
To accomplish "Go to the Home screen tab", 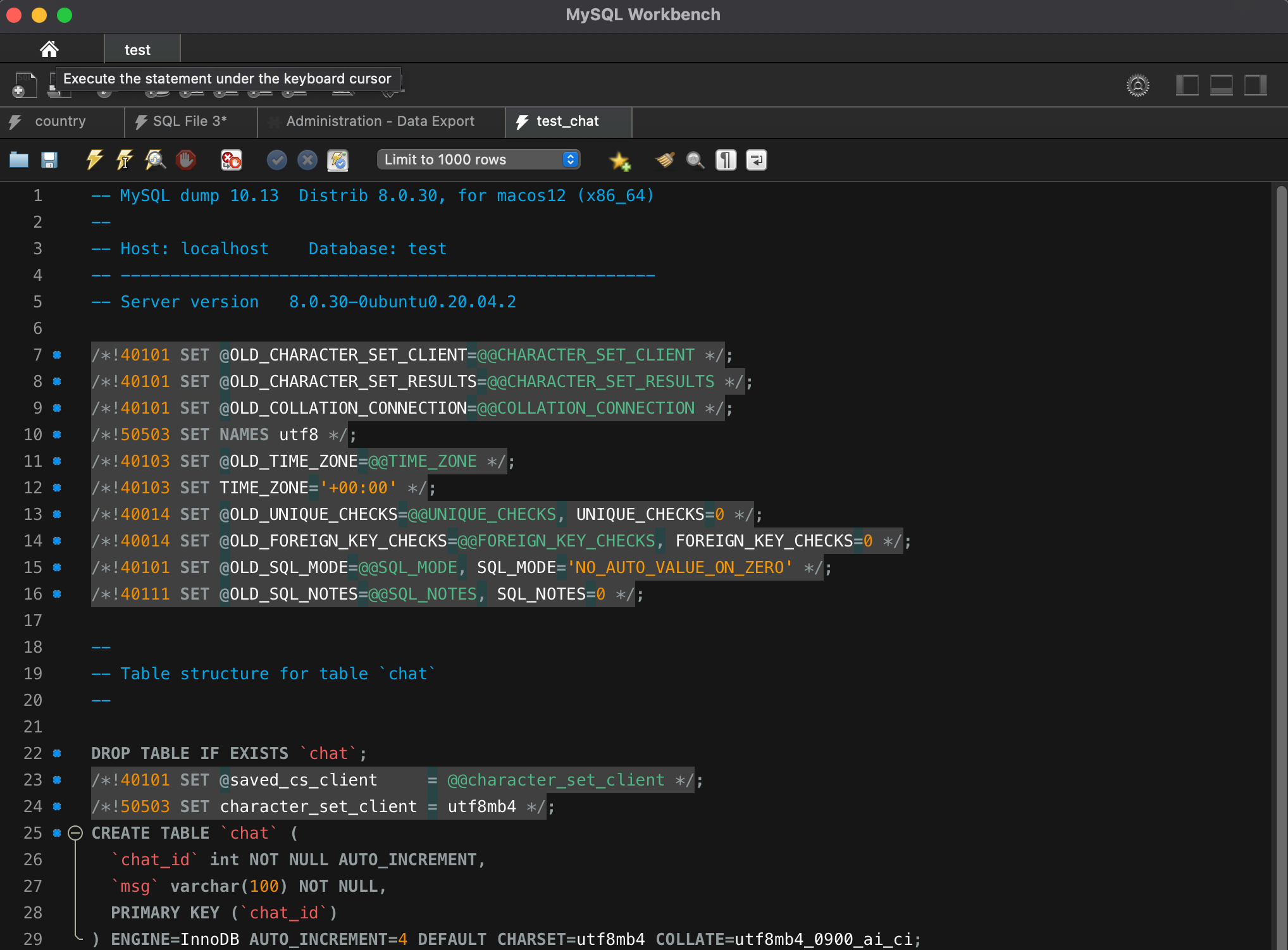I will pos(49,49).
